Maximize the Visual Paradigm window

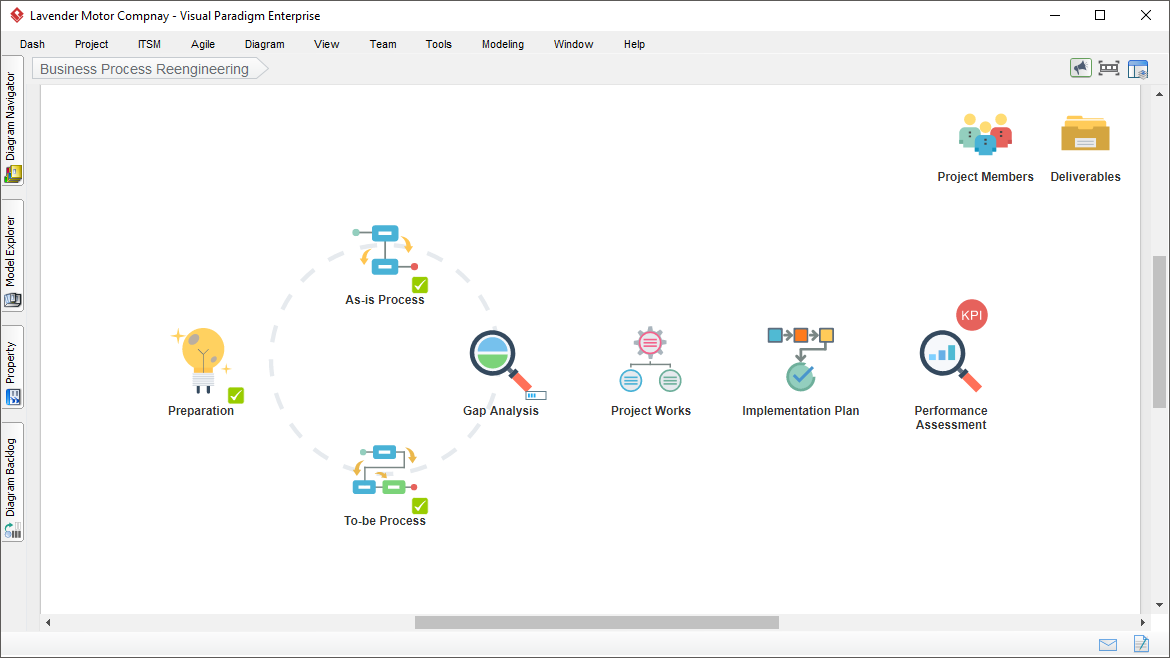1100,15
